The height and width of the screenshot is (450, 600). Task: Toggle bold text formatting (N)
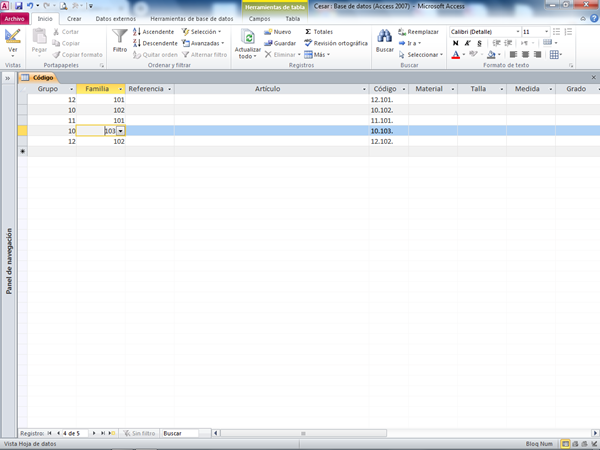(x=456, y=43)
